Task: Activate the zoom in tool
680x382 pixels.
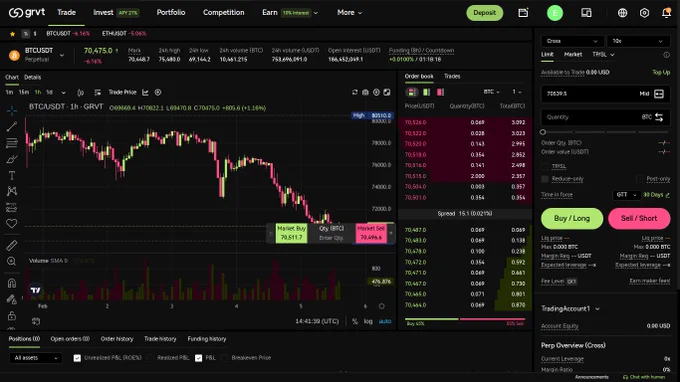Action: click(x=12, y=261)
